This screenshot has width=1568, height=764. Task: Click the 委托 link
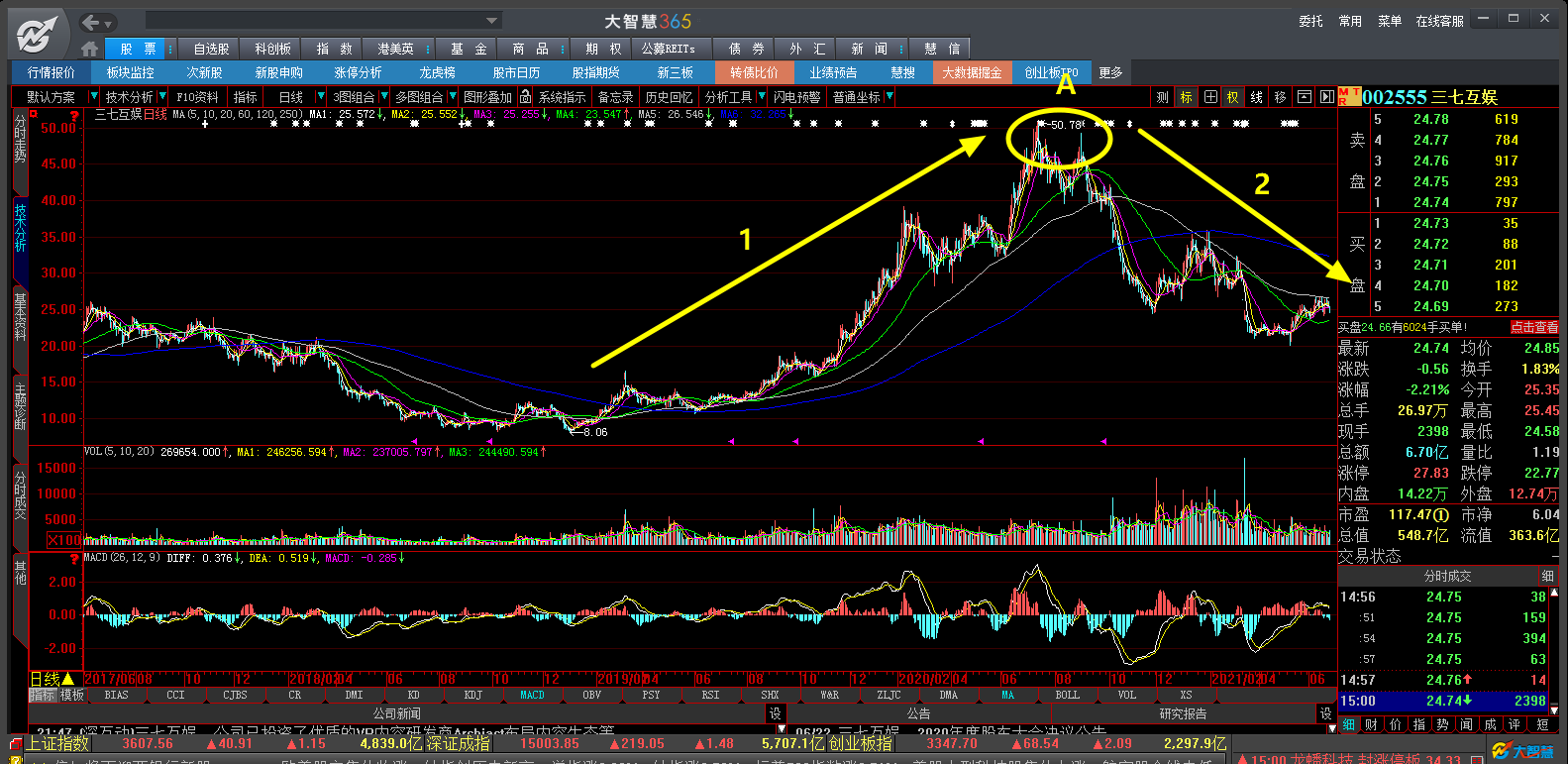(1310, 21)
